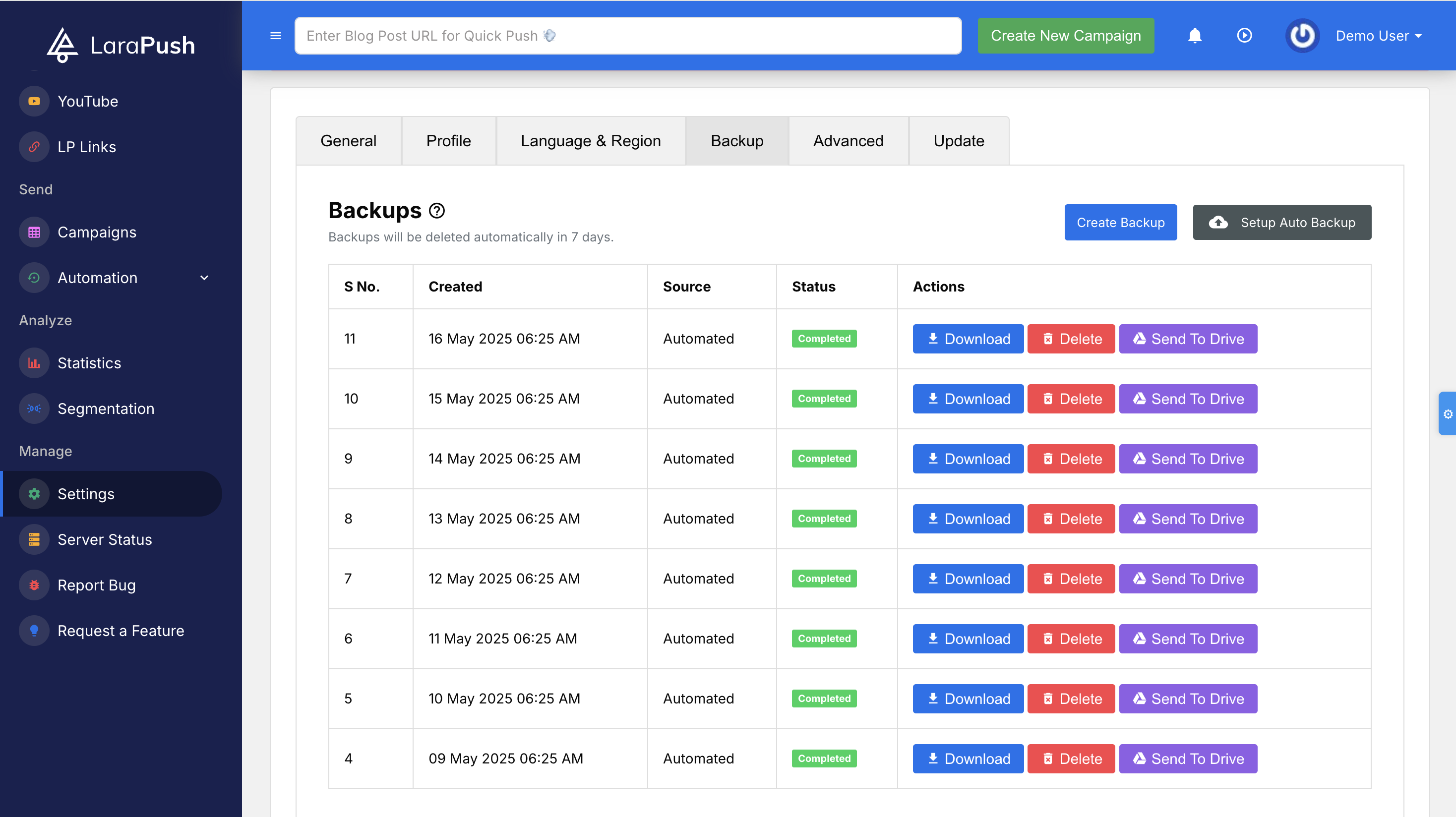Click the Report Bug icon

[x=34, y=585]
